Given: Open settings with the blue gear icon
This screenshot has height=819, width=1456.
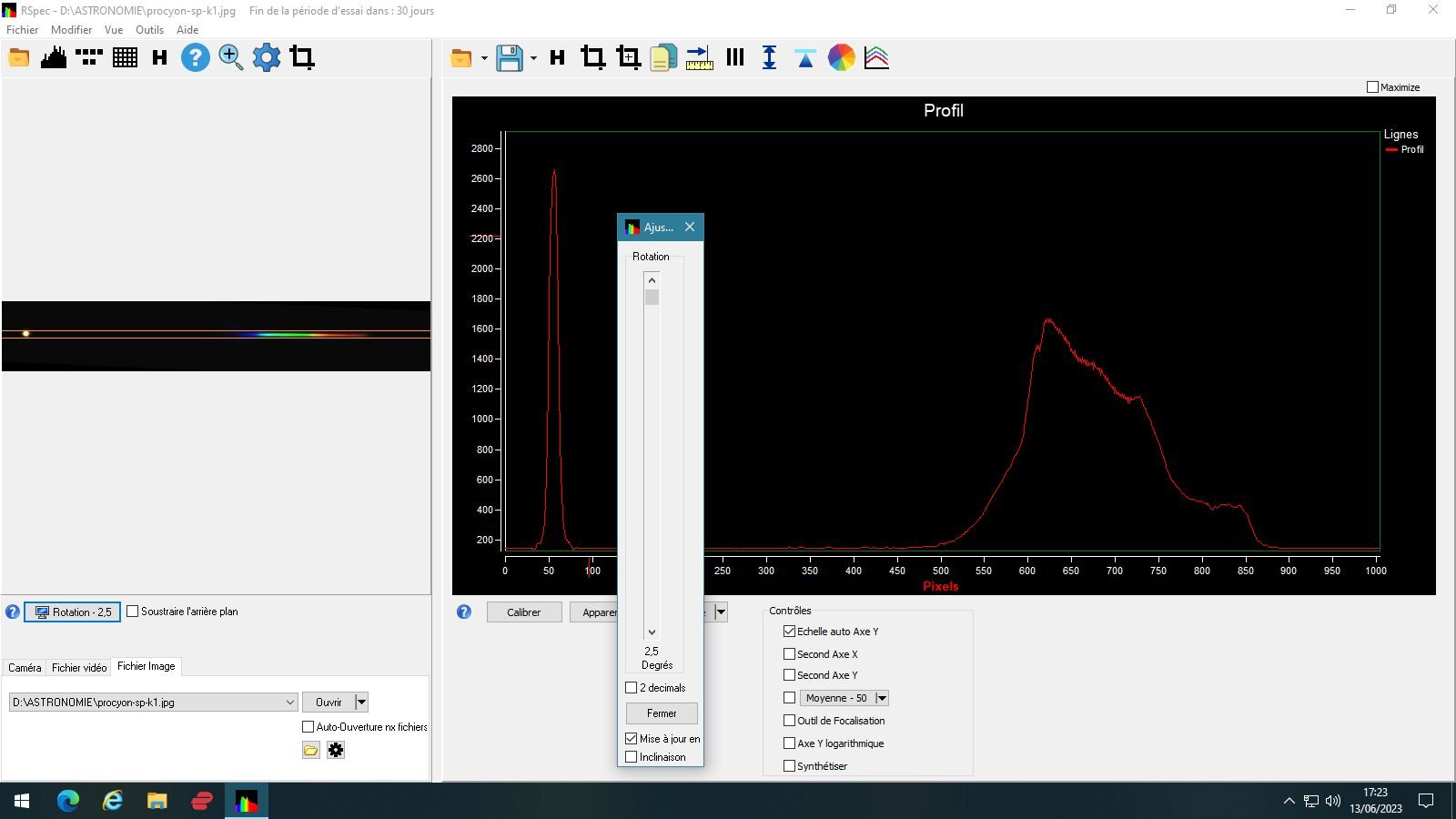Looking at the screenshot, I should (267, 58).
